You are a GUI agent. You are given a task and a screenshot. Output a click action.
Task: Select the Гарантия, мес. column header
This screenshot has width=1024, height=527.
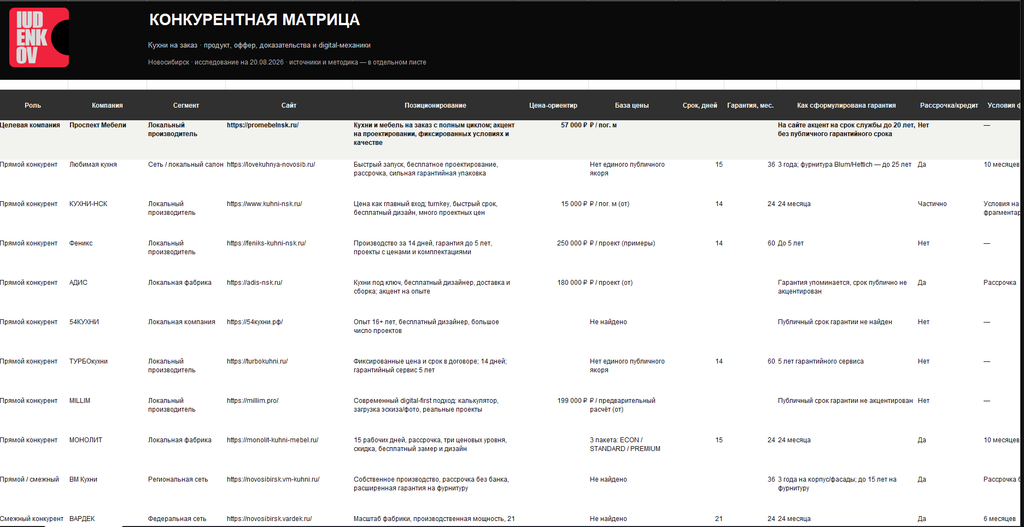[x=750, y=105]
